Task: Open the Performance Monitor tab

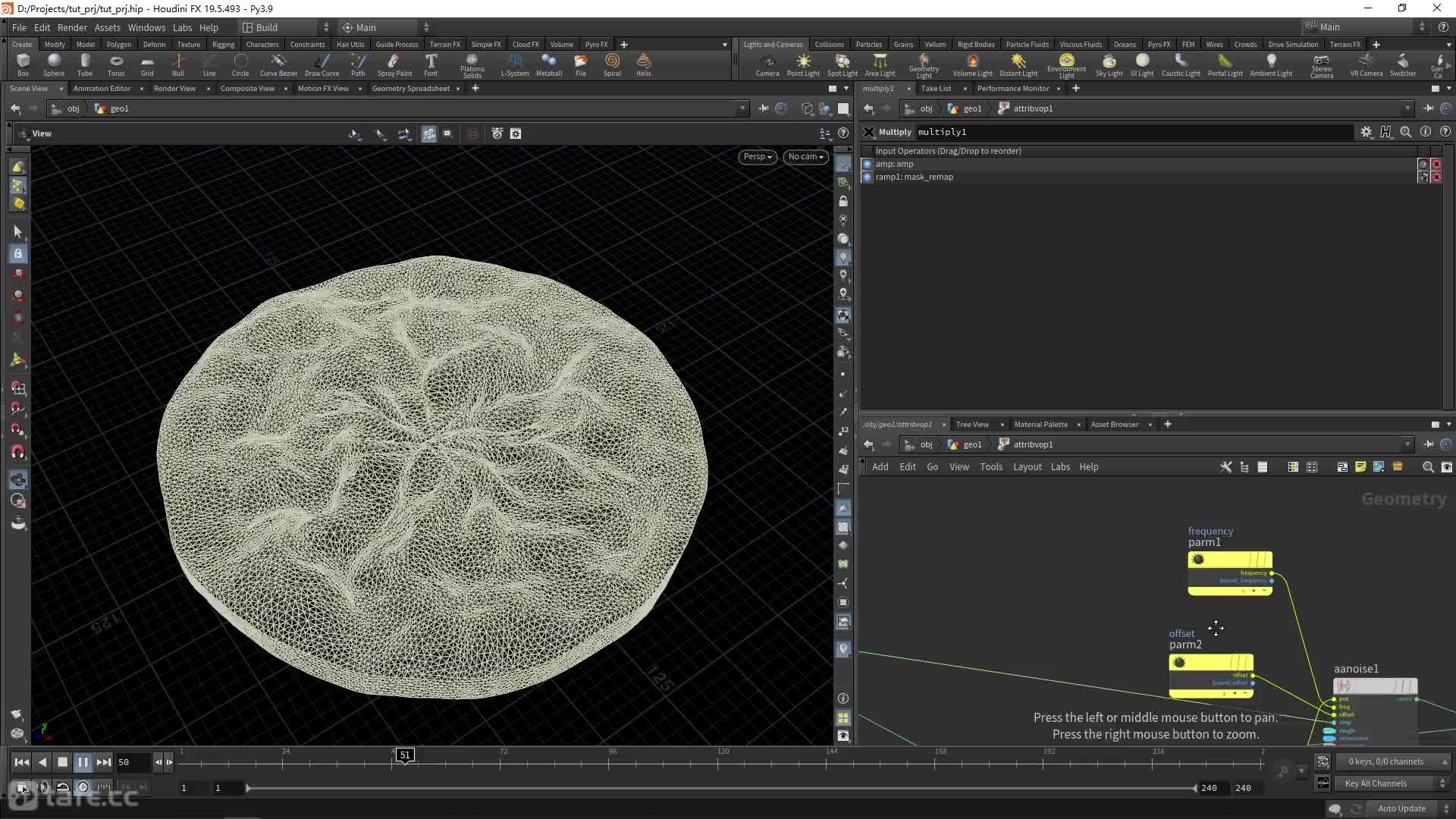Action: coord(1013,89)
